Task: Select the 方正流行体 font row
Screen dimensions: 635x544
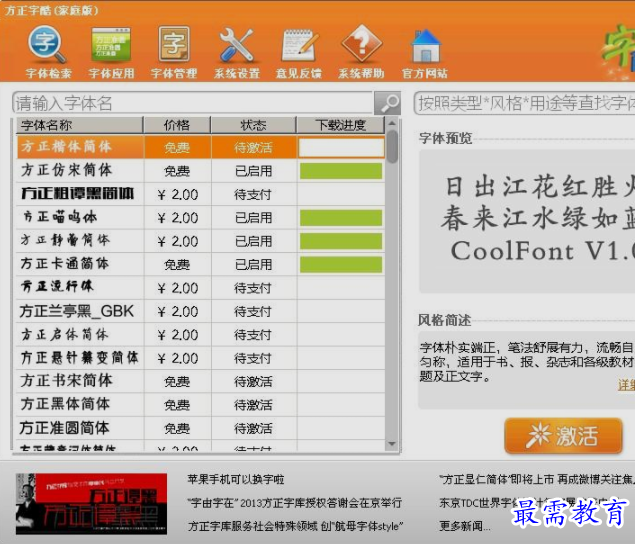Action: point(201,288)
